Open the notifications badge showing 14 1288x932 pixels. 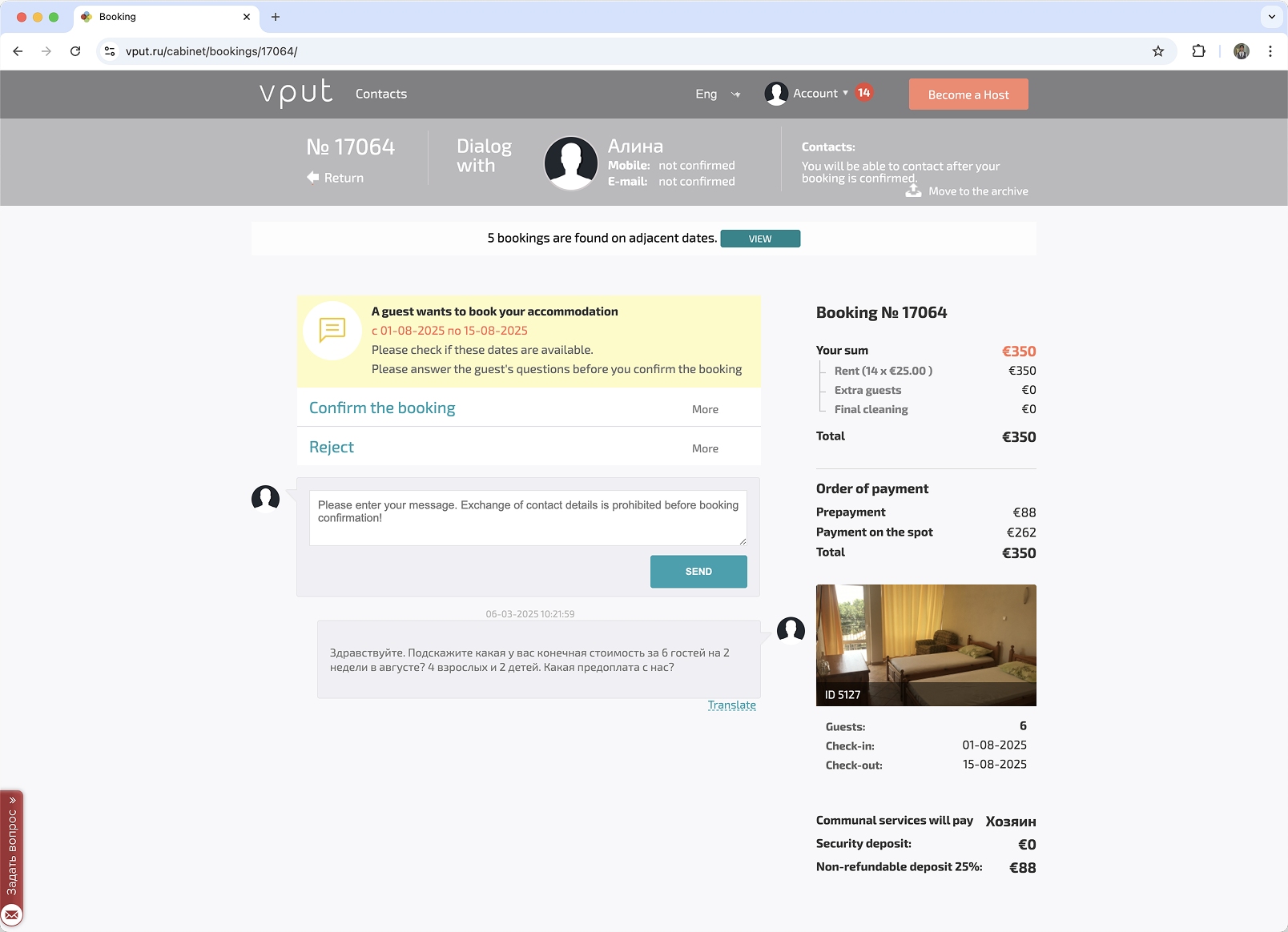[863, 93]
